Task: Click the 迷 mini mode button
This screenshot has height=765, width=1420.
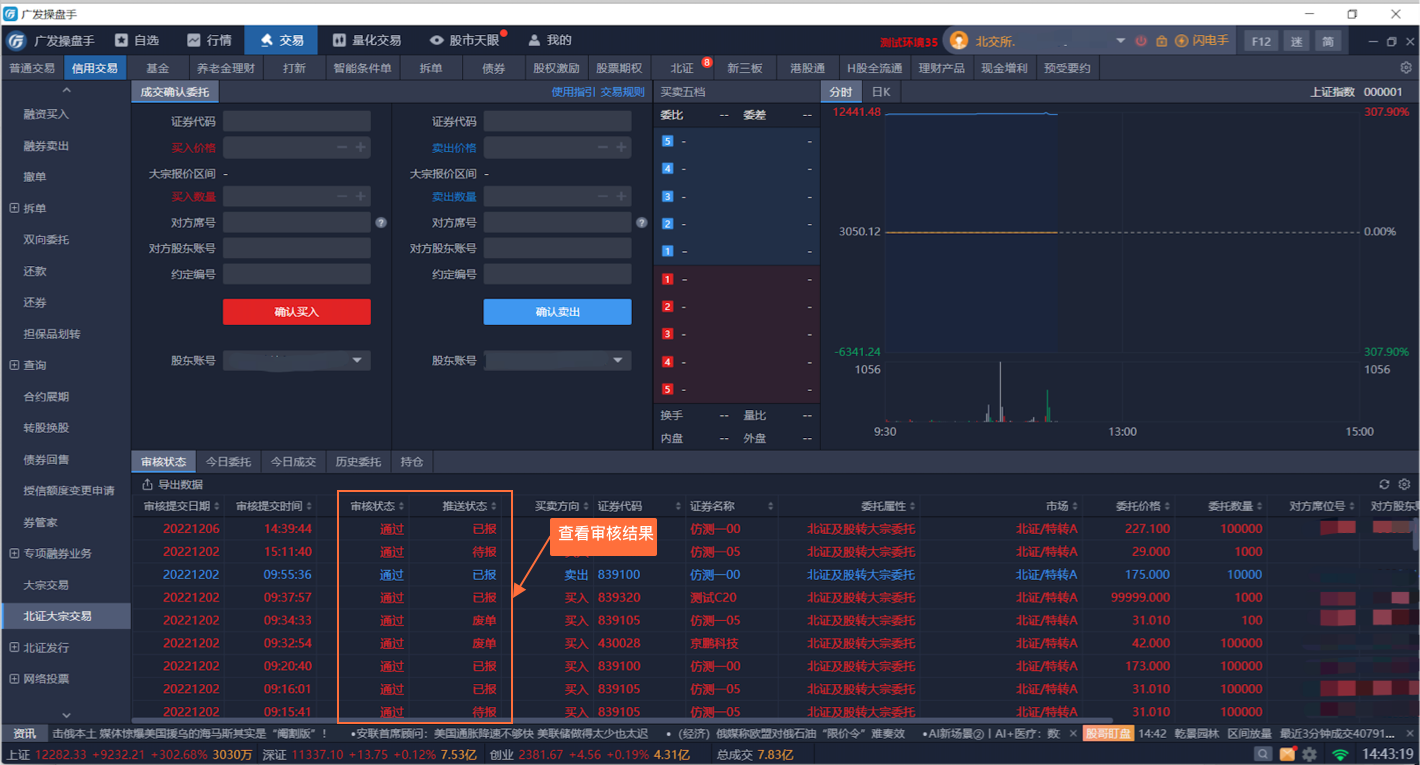Action: (x=1296, y=41)
